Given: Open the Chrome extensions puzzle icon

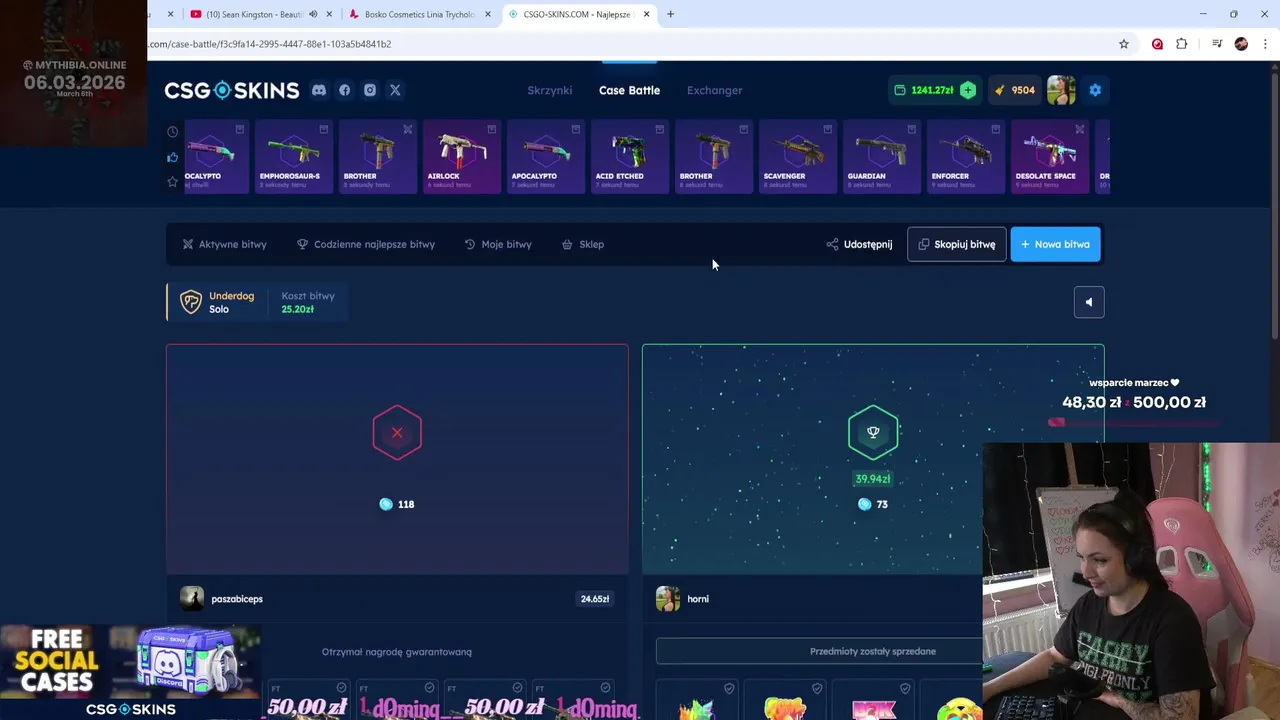Looking at the screenshot, I should point(1182,44).
